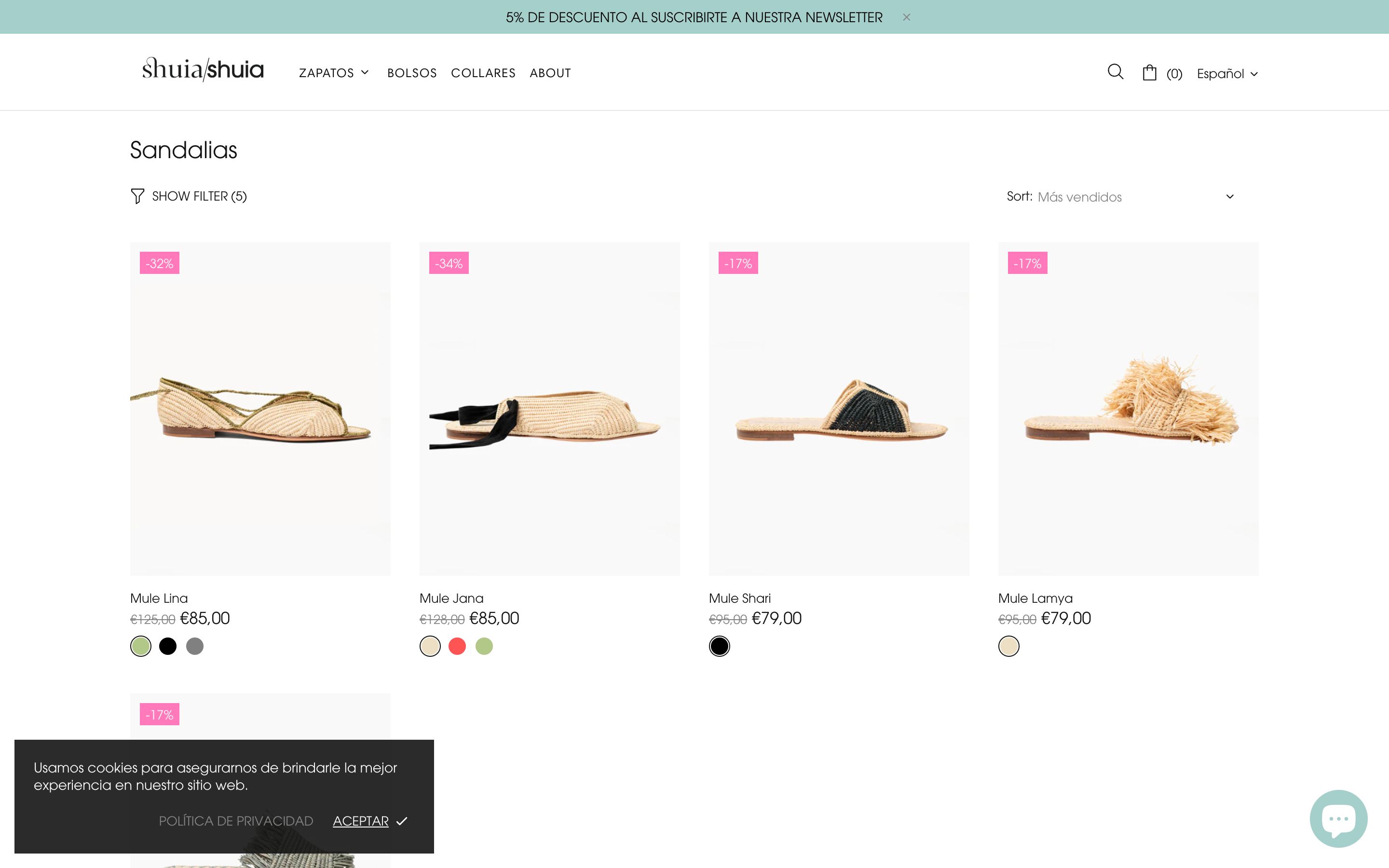Open the BOLSOS menu item
This screenshot has width=1389, height=868.
pyautogui.click(x=412, y=72)
